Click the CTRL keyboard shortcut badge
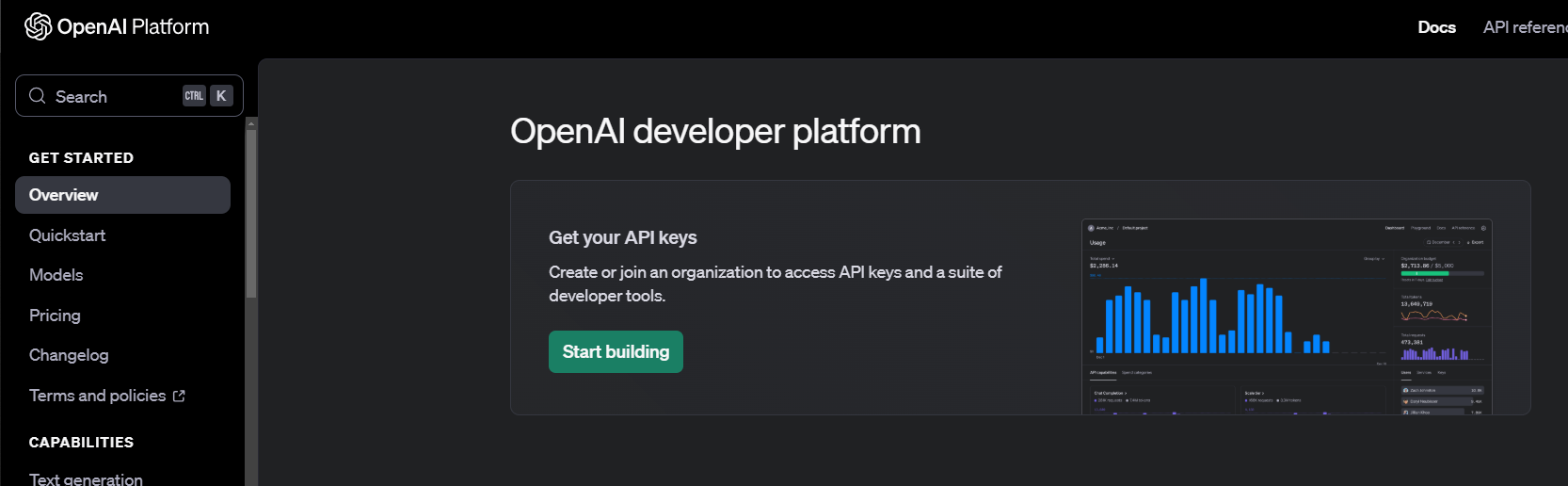The width and height of the screenshot is (1568, 486). pyautogui.click(x=194, y=96)
